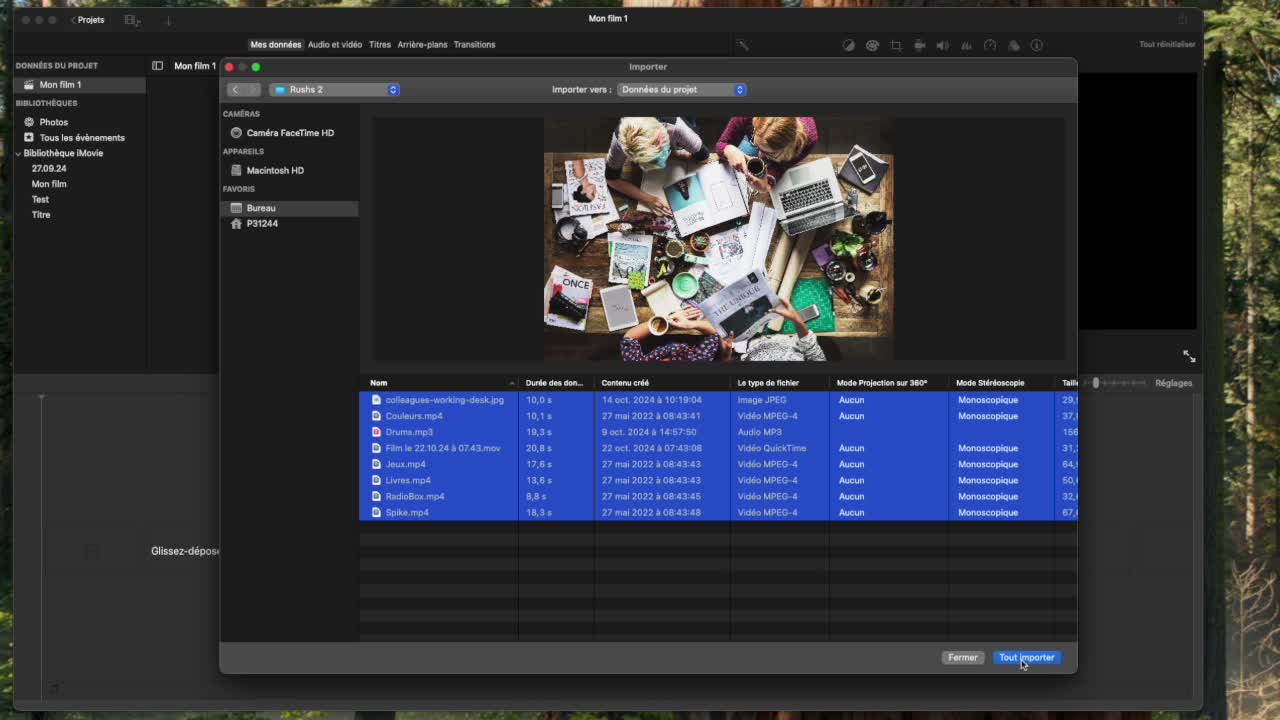Select Caméra FaceTime HD source
The width and height of the screenshot is (1280, 720).
tap(290, 133)
